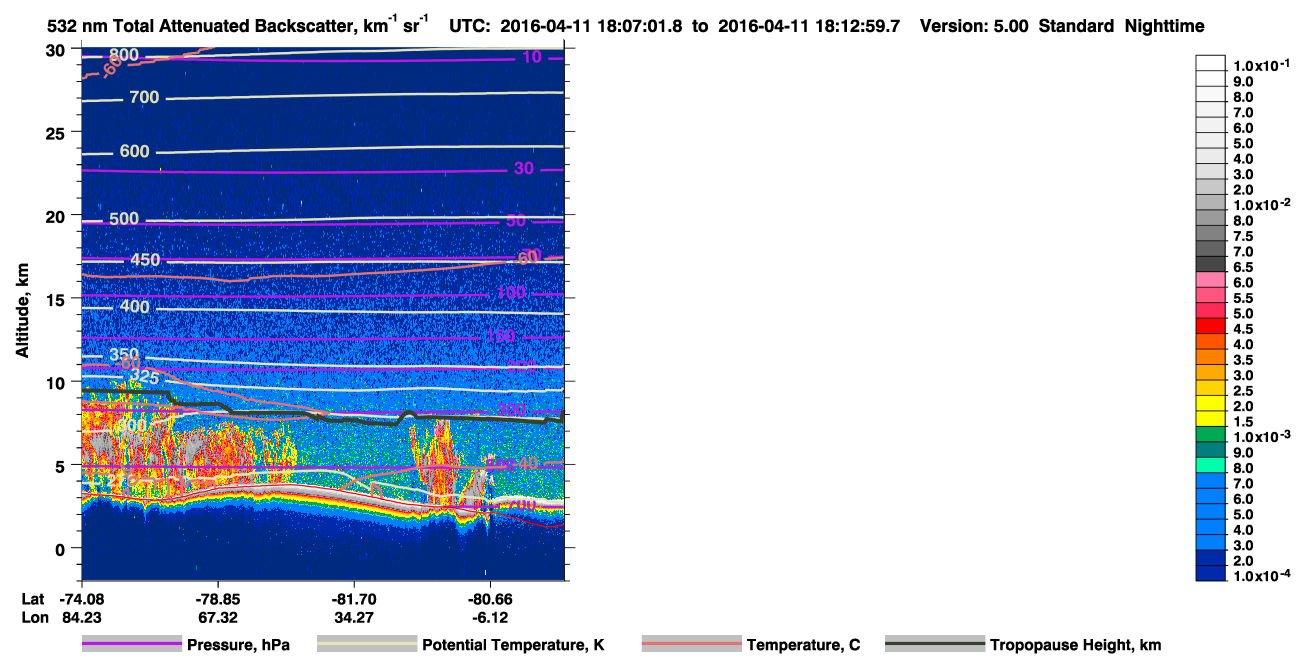The height and width of the screenshot is (667, 1300).
Task: Click the 5.5 color scale label
Action: 1243,297
